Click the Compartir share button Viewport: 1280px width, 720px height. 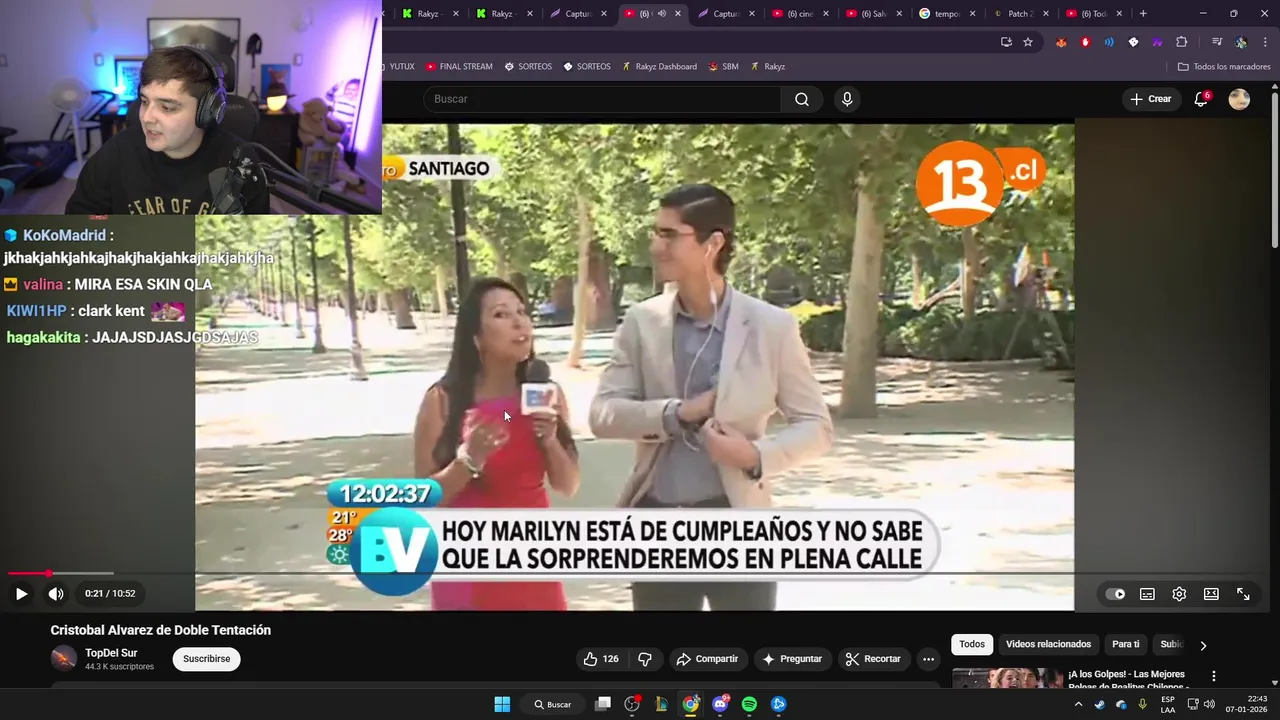click(707, 659)
